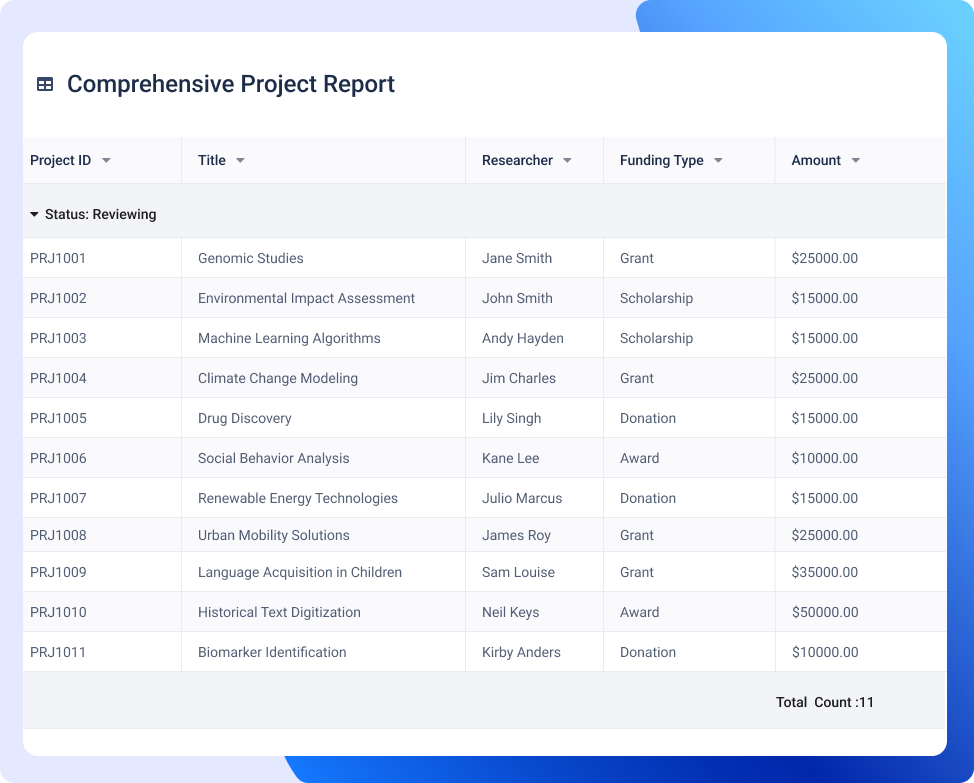This screenshot has height=783, width=974.
Task: Click the Genomic Studies title cell
Action: click(250, 258)
